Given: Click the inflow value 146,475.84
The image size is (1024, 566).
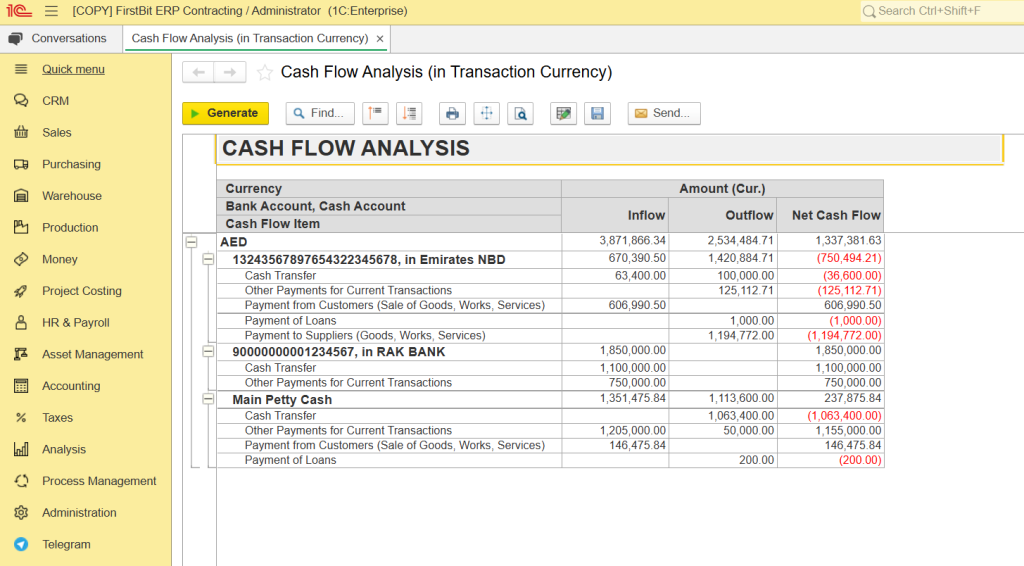Looking at the screenshot, I should click(x=637, y=445).
